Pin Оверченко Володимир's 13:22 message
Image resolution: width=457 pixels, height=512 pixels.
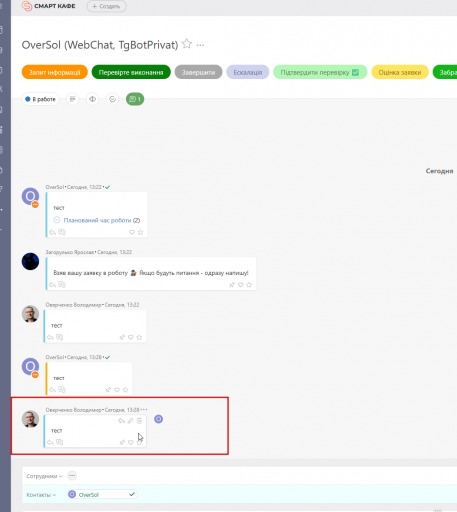click(x=122, y=337)
